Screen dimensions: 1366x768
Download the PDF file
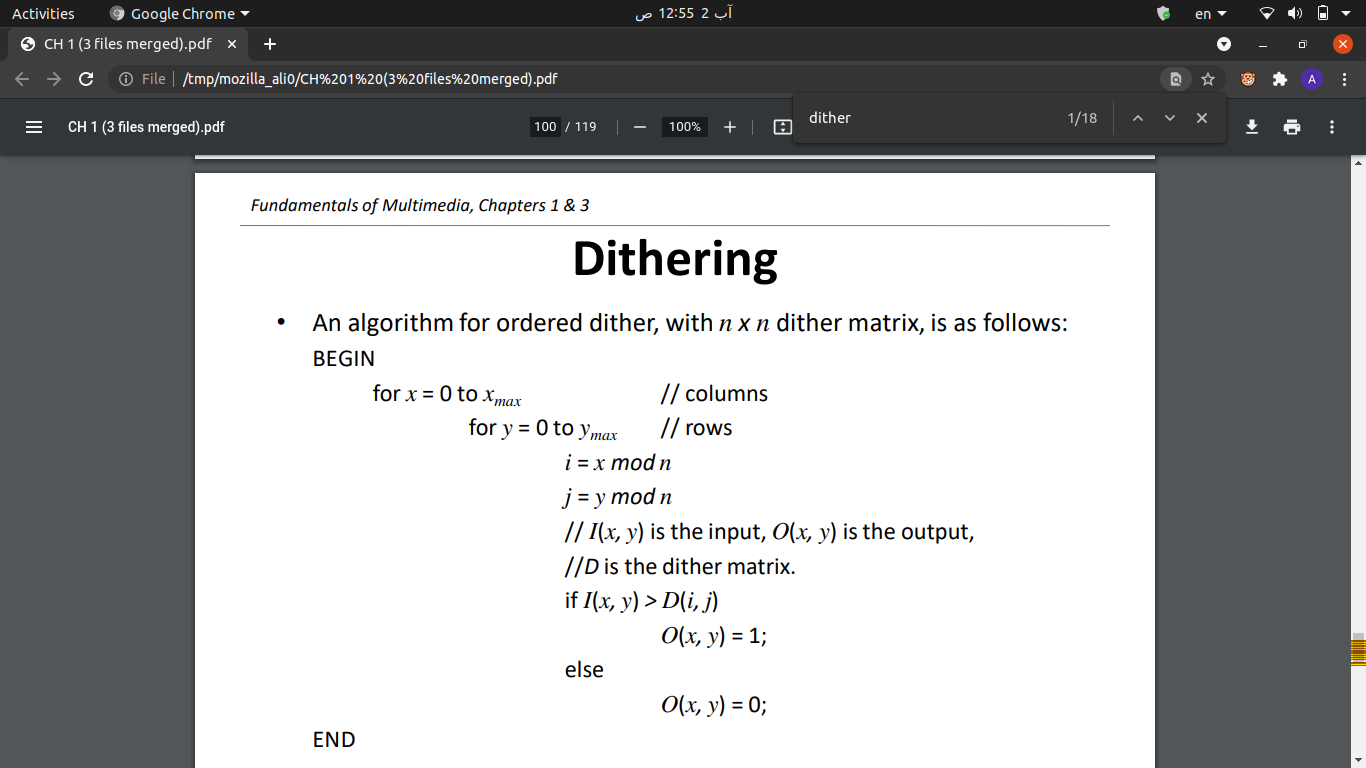pyautogui.click(x=1252, y=127)
